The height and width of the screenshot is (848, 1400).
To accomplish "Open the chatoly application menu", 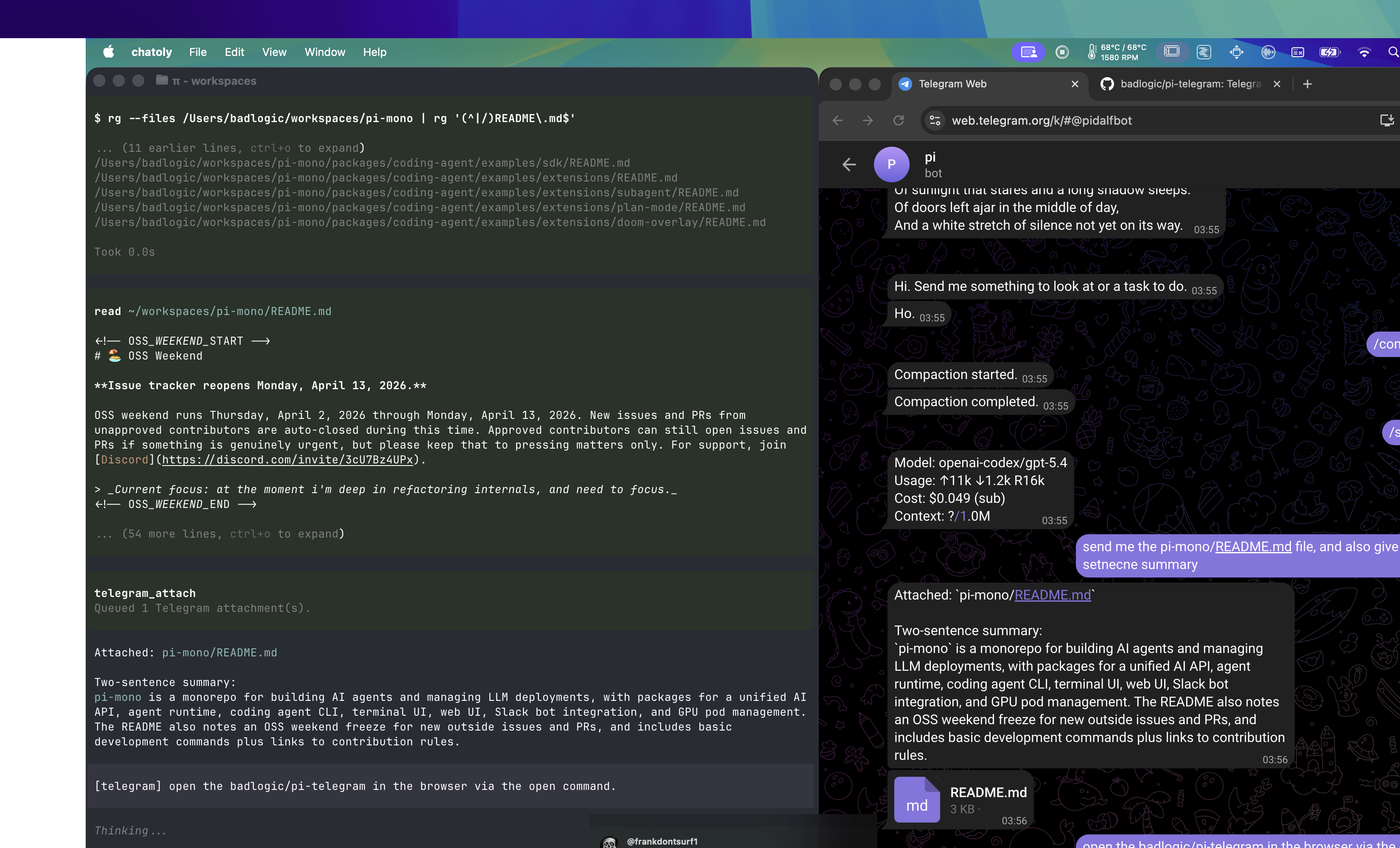I will coord(151,52).
